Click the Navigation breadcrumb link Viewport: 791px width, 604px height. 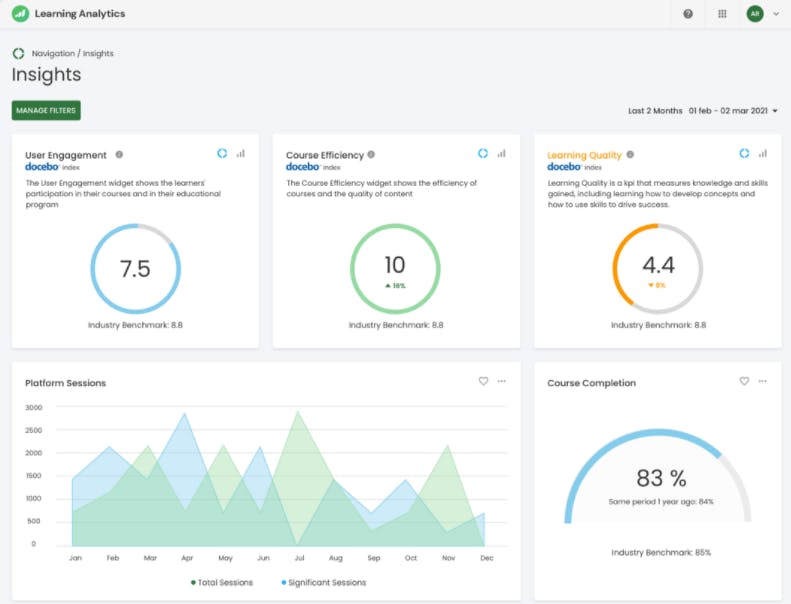point(53,53)
